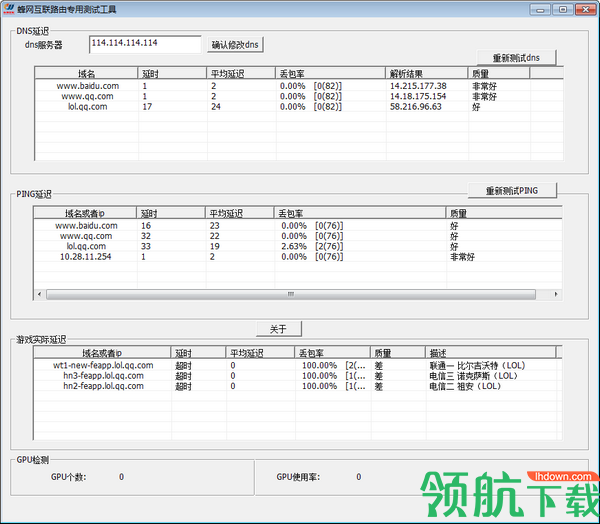Select hn3-feapp.lol.qq.com row
Image resolution: width=600 pixels, height=524 pixels.
pyautogui.click(x=298, y=375)
